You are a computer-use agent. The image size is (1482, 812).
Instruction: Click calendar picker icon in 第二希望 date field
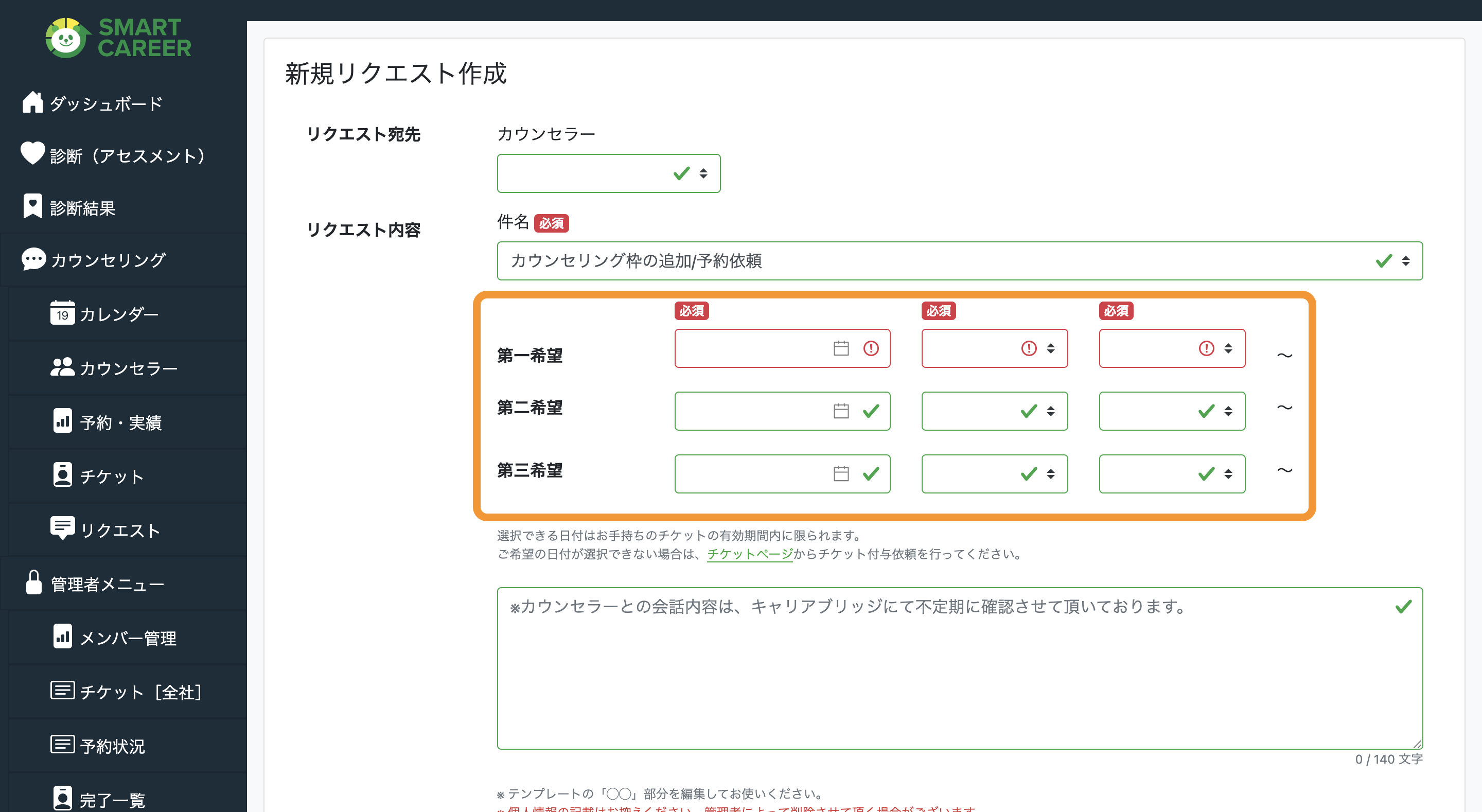pyautogui.click(x=841, y=411)
